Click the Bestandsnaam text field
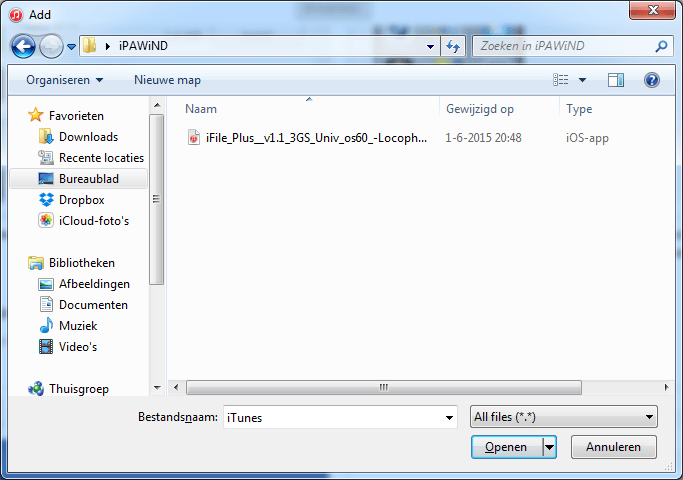Image resolution: width=683 pixels, height=480 pixels. 334,418
